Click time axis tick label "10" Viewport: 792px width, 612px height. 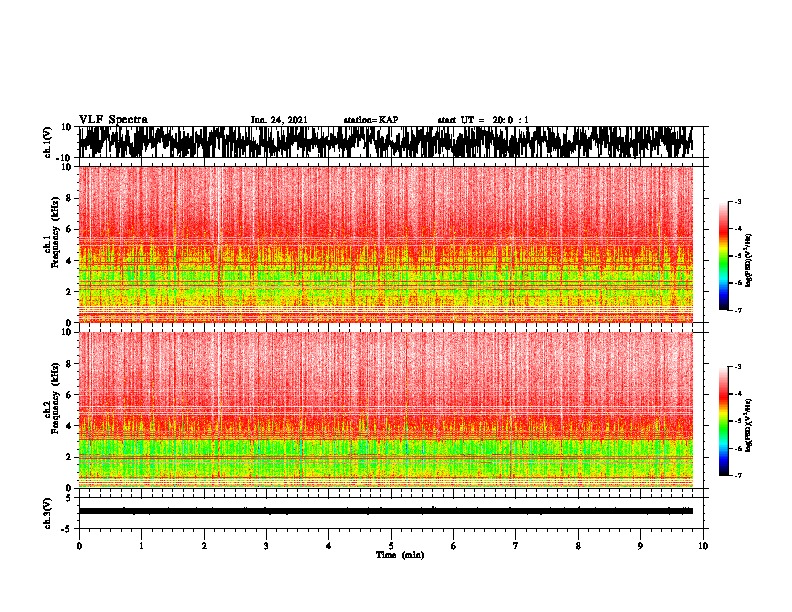tap(703, 546)
